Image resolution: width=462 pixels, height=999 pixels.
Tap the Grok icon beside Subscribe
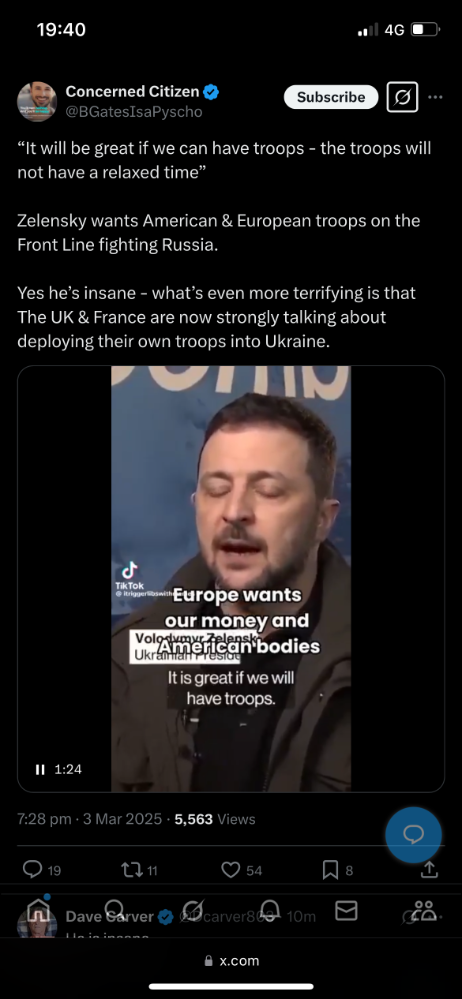coord(403,97)
